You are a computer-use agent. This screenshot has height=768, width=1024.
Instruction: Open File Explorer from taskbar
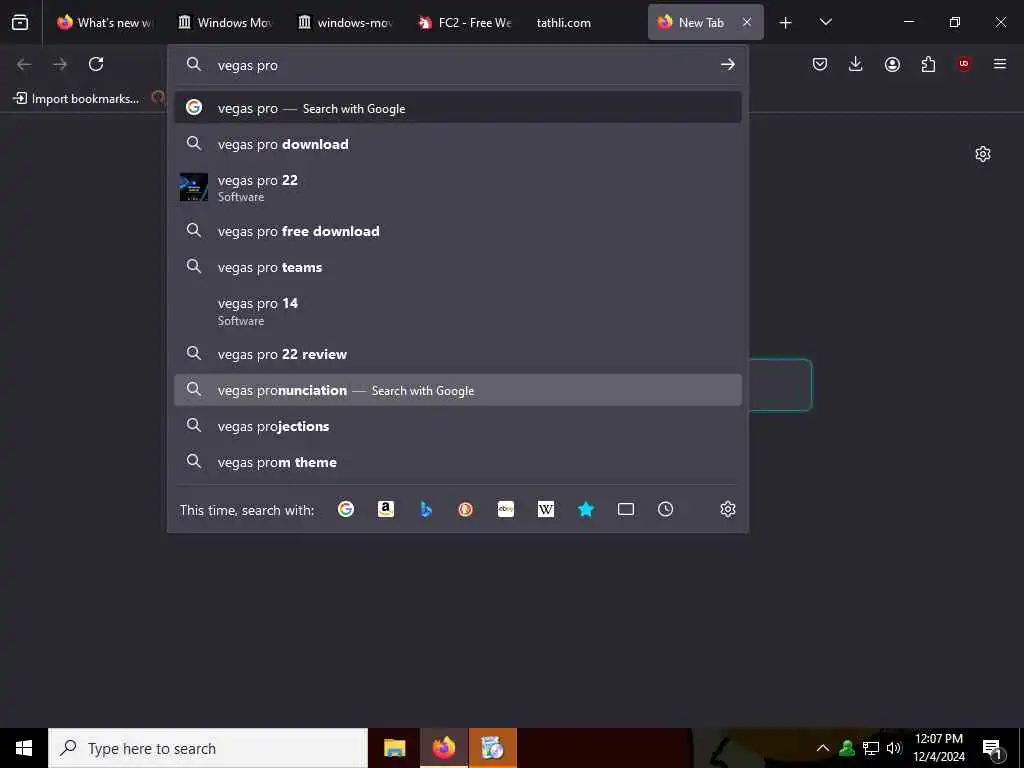pyautogui.click(x=394, y=748)
